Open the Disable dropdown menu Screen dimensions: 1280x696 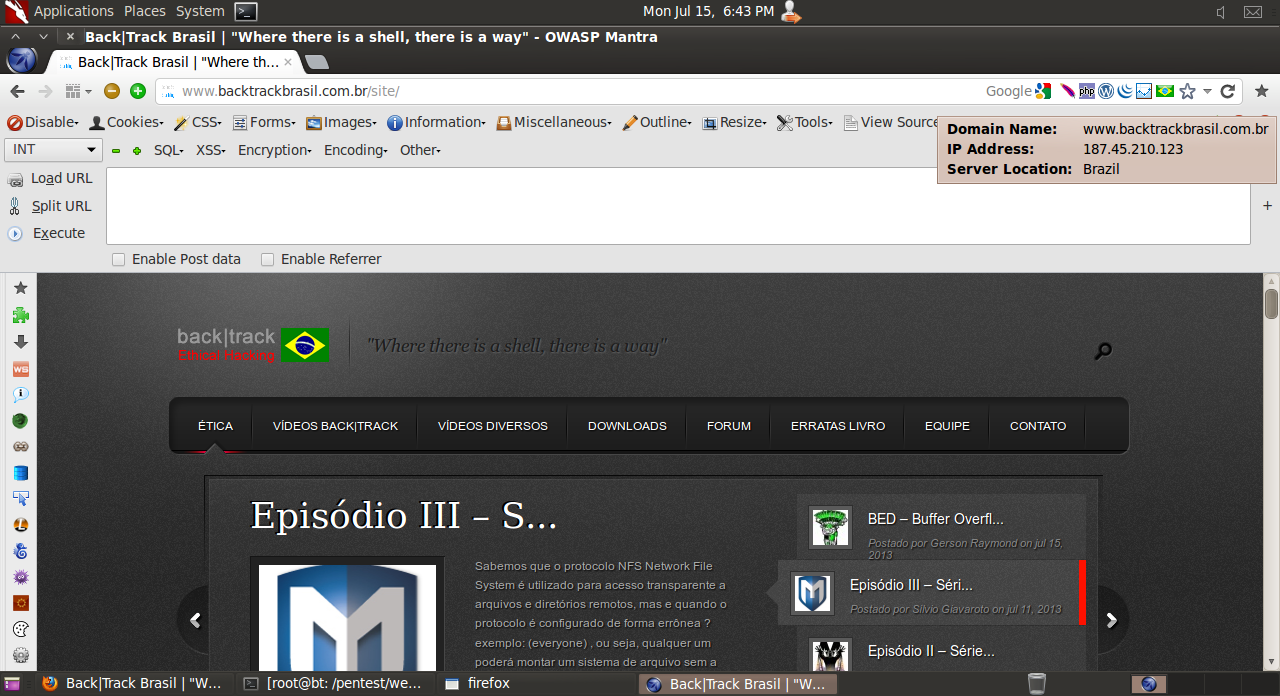click(x=43, y=122)
